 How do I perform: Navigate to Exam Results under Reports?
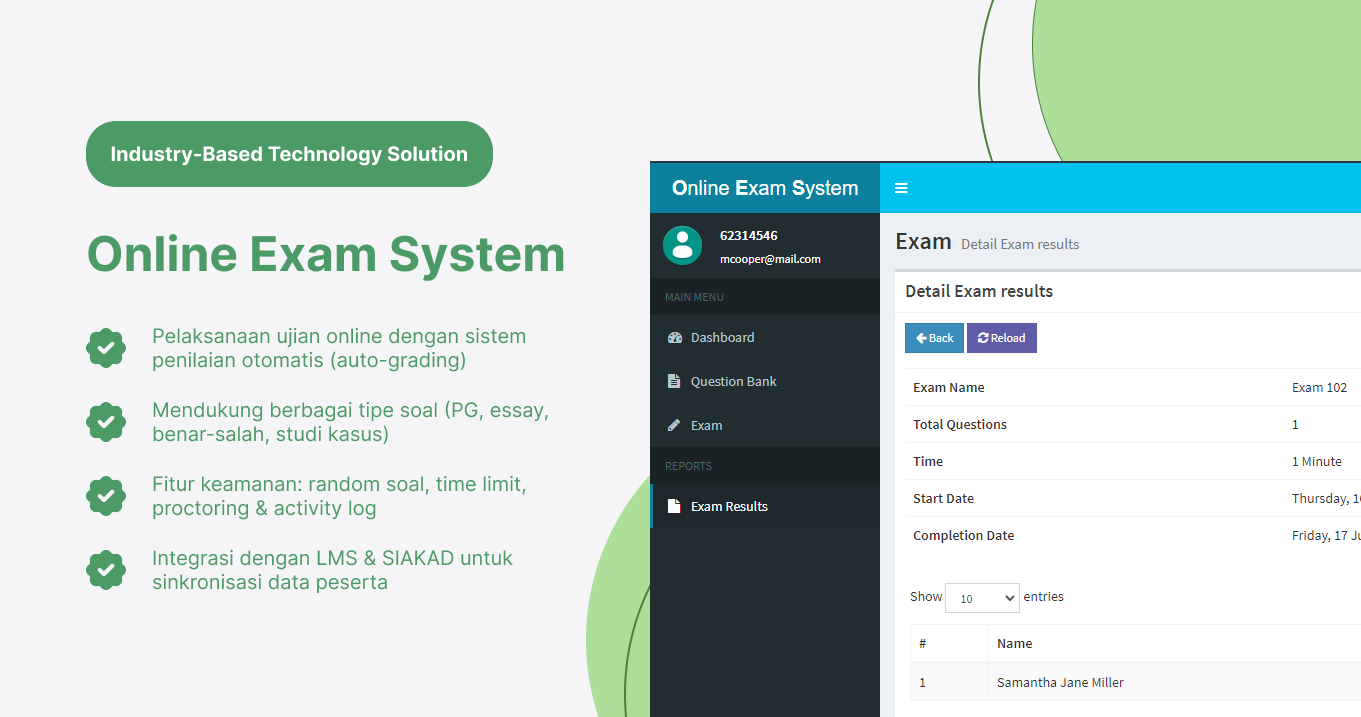coord(729,506)
